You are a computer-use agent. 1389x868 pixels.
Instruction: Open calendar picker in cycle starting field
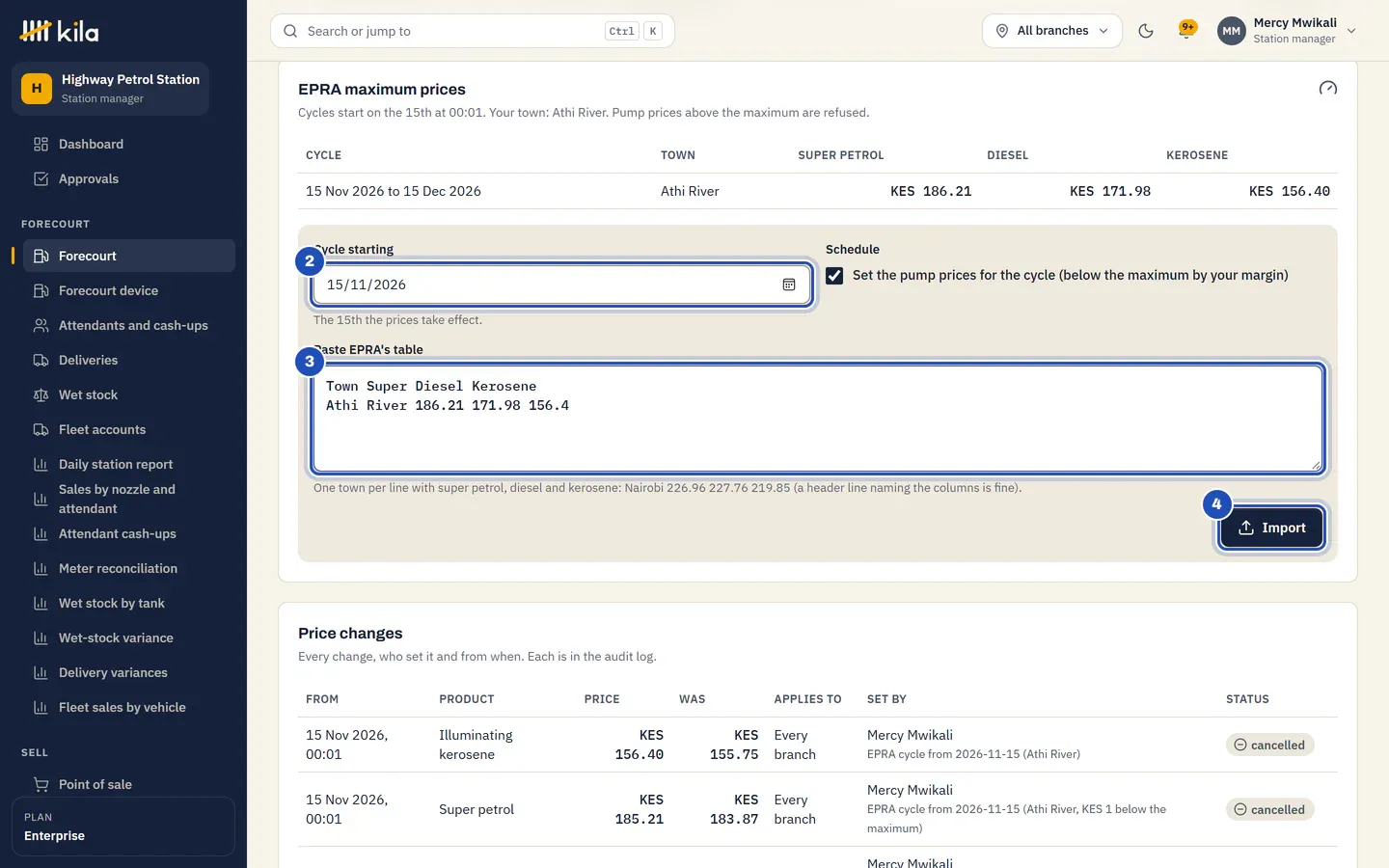[x=789, y=285]
